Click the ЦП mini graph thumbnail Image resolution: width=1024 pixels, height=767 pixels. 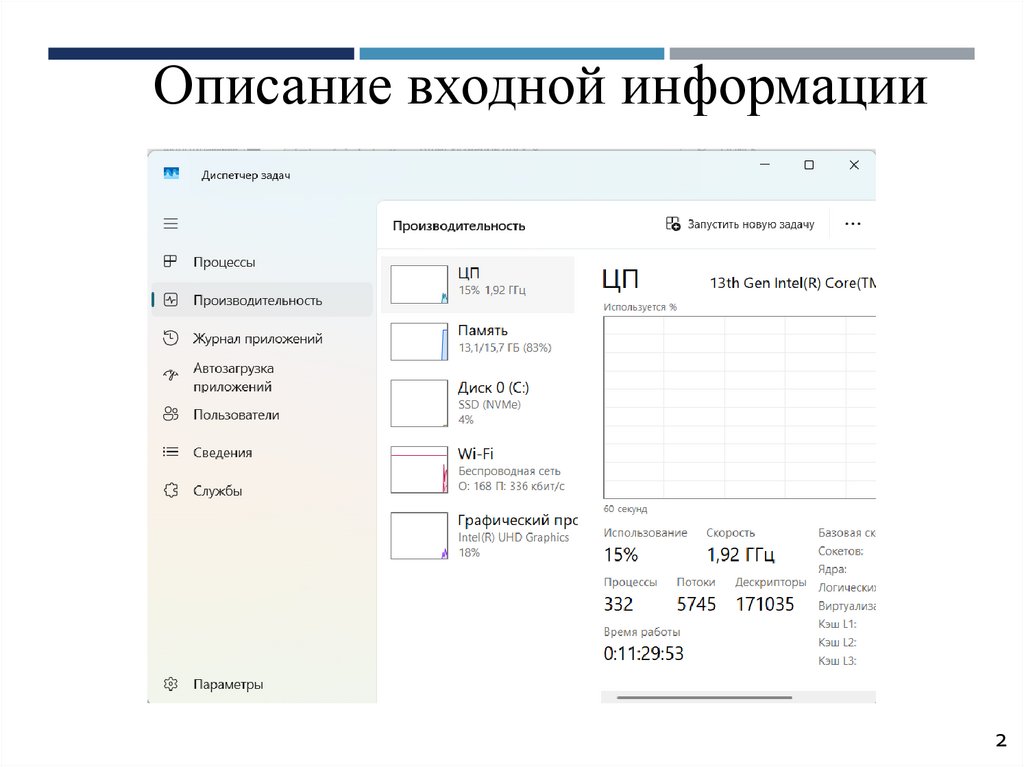(x=419, y=284)
